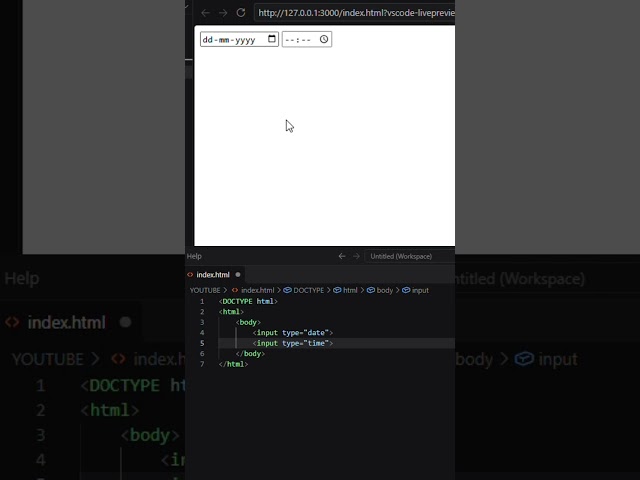Click the closing </body> tag line
The image size is (640, 480).
tap(250, 354)
